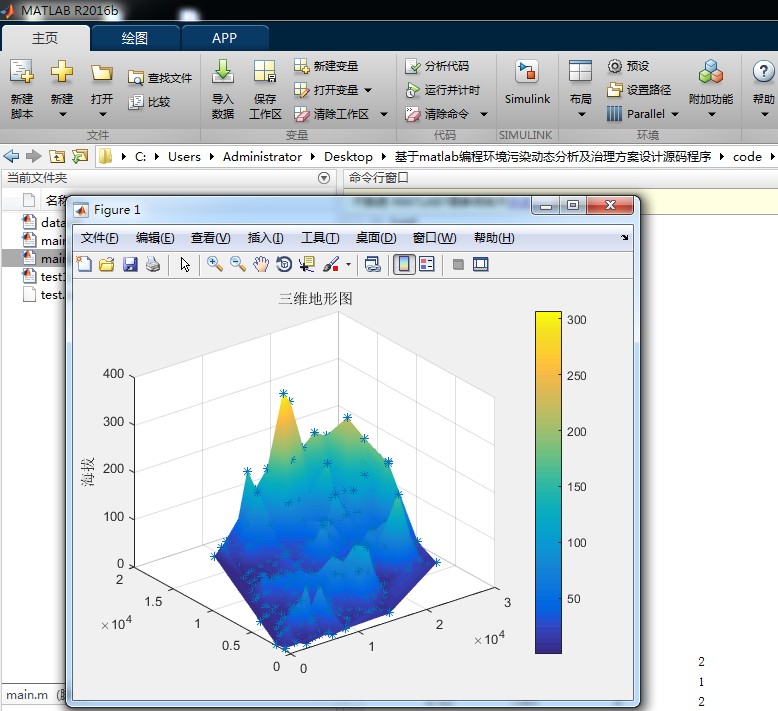
Task: Click the 三维地形图 plot title
Action: click(315, 298)
